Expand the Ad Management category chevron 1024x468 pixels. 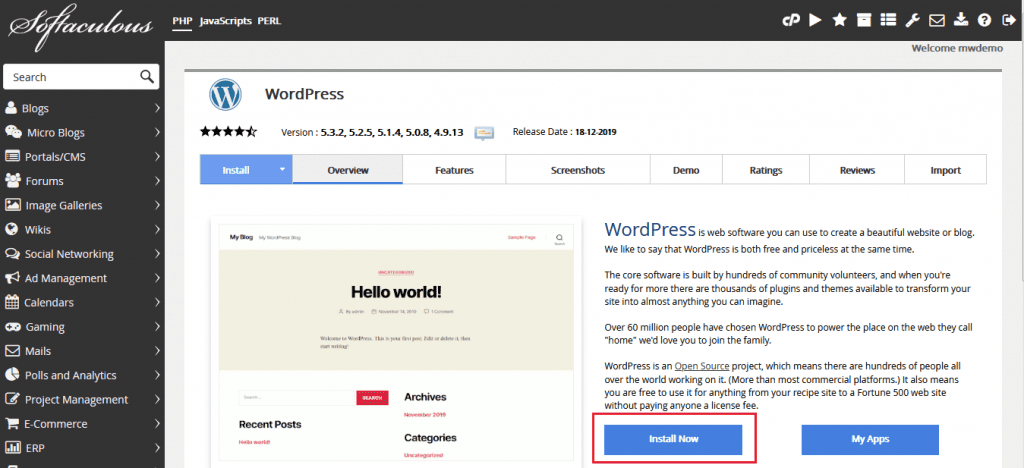(x=157, y=278)
